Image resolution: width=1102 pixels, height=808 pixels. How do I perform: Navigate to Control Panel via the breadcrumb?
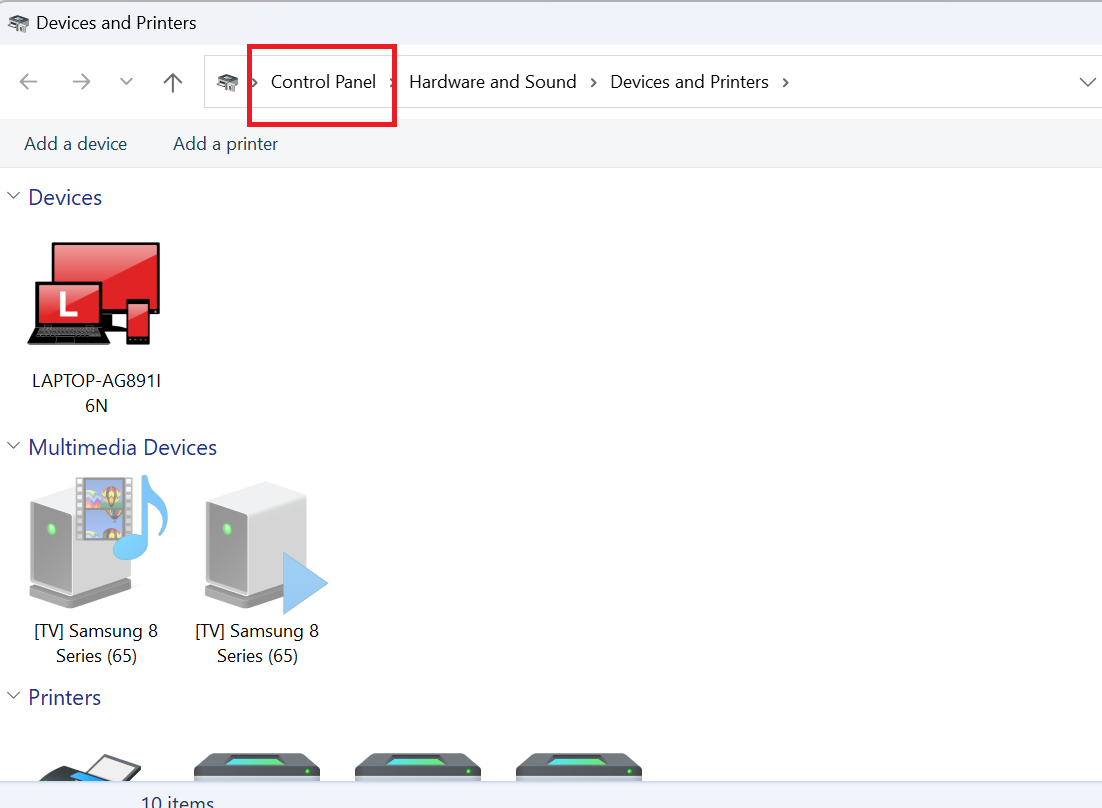pos(323,82)
